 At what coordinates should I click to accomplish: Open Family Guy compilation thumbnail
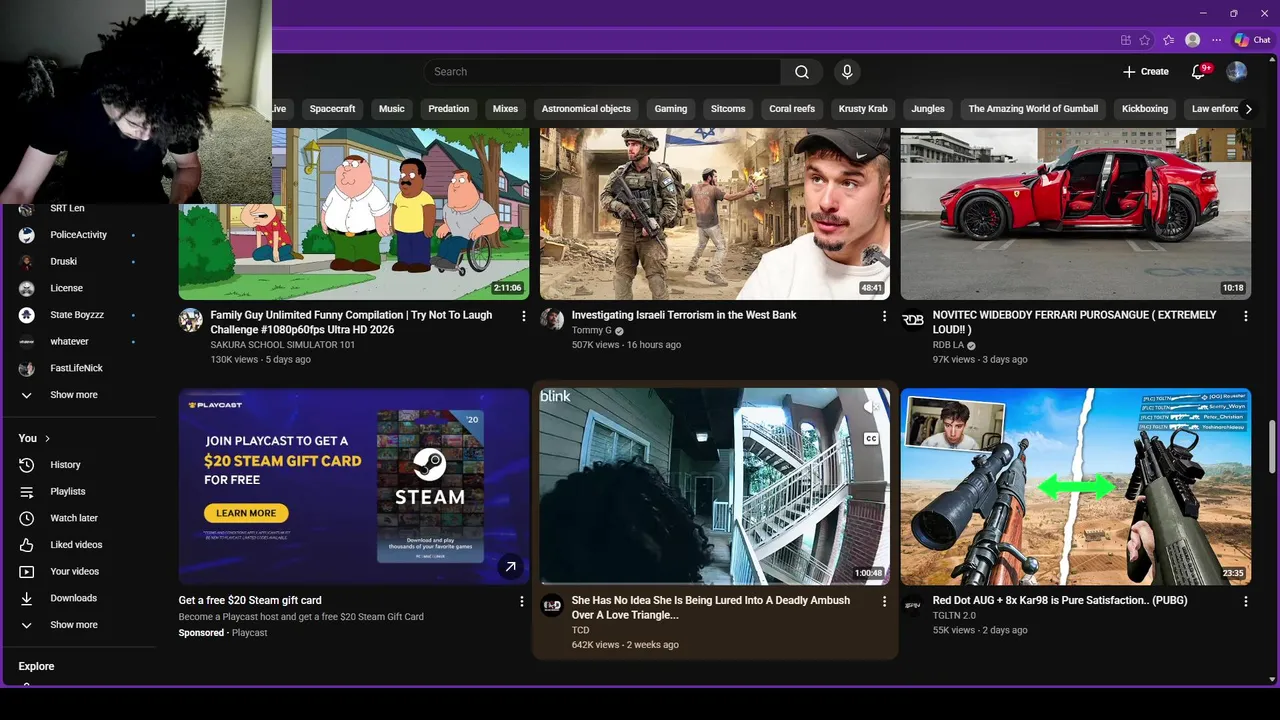(354, 214)
